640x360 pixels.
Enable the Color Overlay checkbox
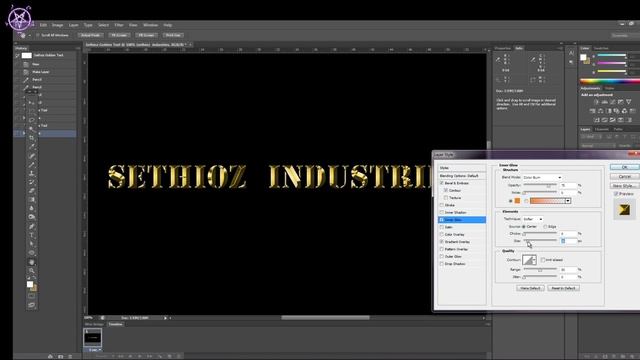(x=442, y=234)
